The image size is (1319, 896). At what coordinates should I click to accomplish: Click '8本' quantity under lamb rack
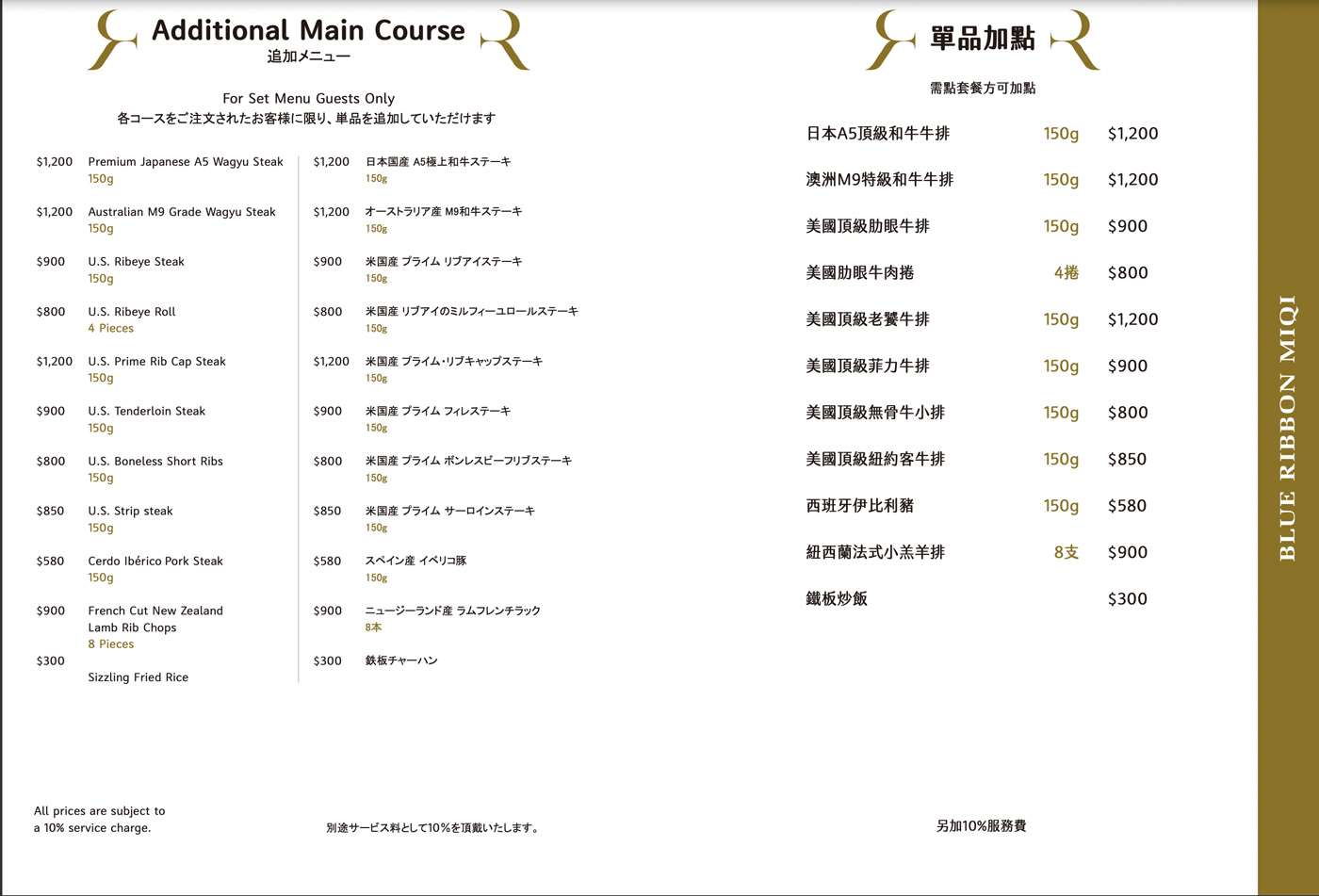374,627
